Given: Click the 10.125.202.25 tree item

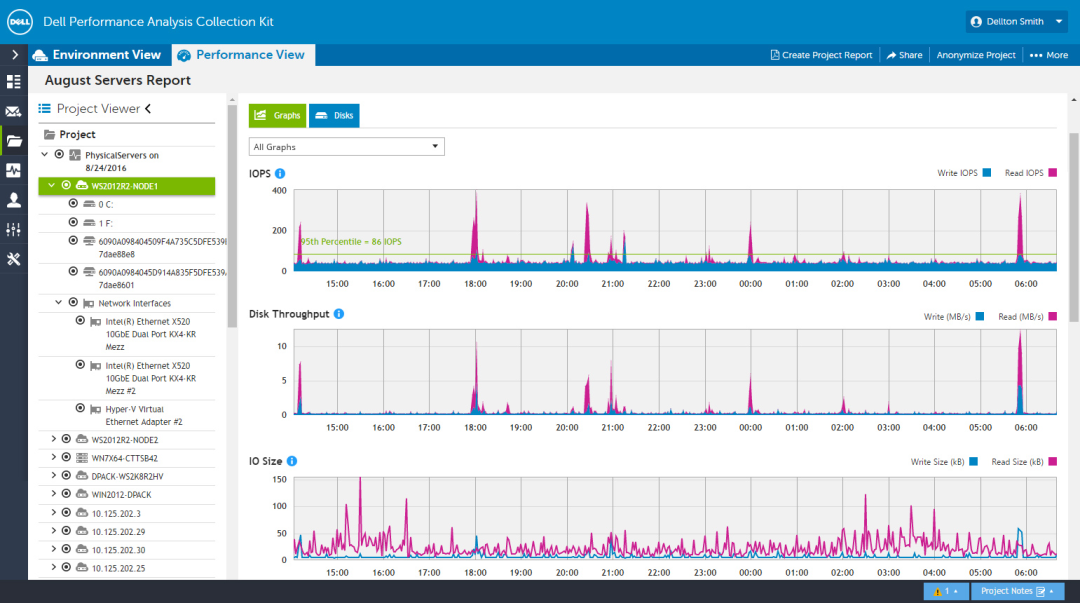Looking at the screenshot, I should [118, 569].
